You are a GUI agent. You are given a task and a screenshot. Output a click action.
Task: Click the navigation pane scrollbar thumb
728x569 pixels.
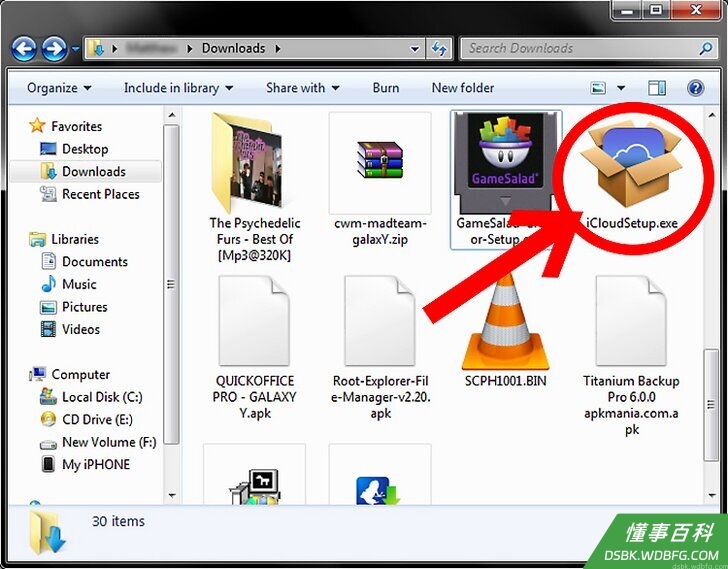172,284
